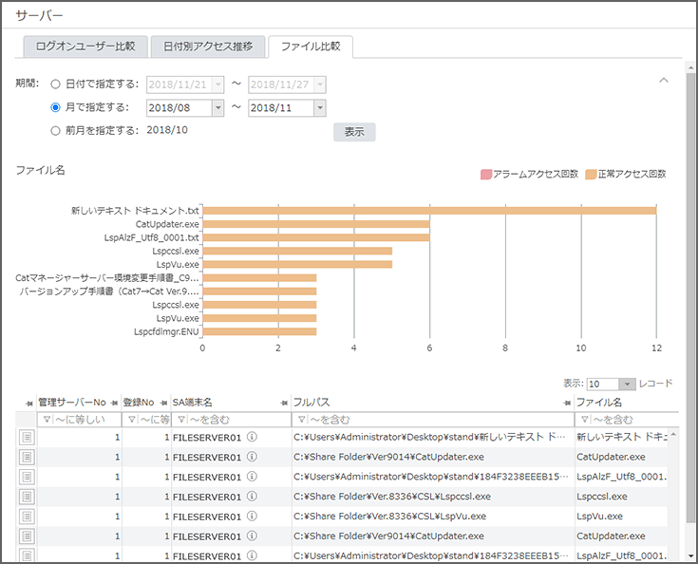
Task: Select the 月で指定する radio button
Action: click(x=55, y=107)
